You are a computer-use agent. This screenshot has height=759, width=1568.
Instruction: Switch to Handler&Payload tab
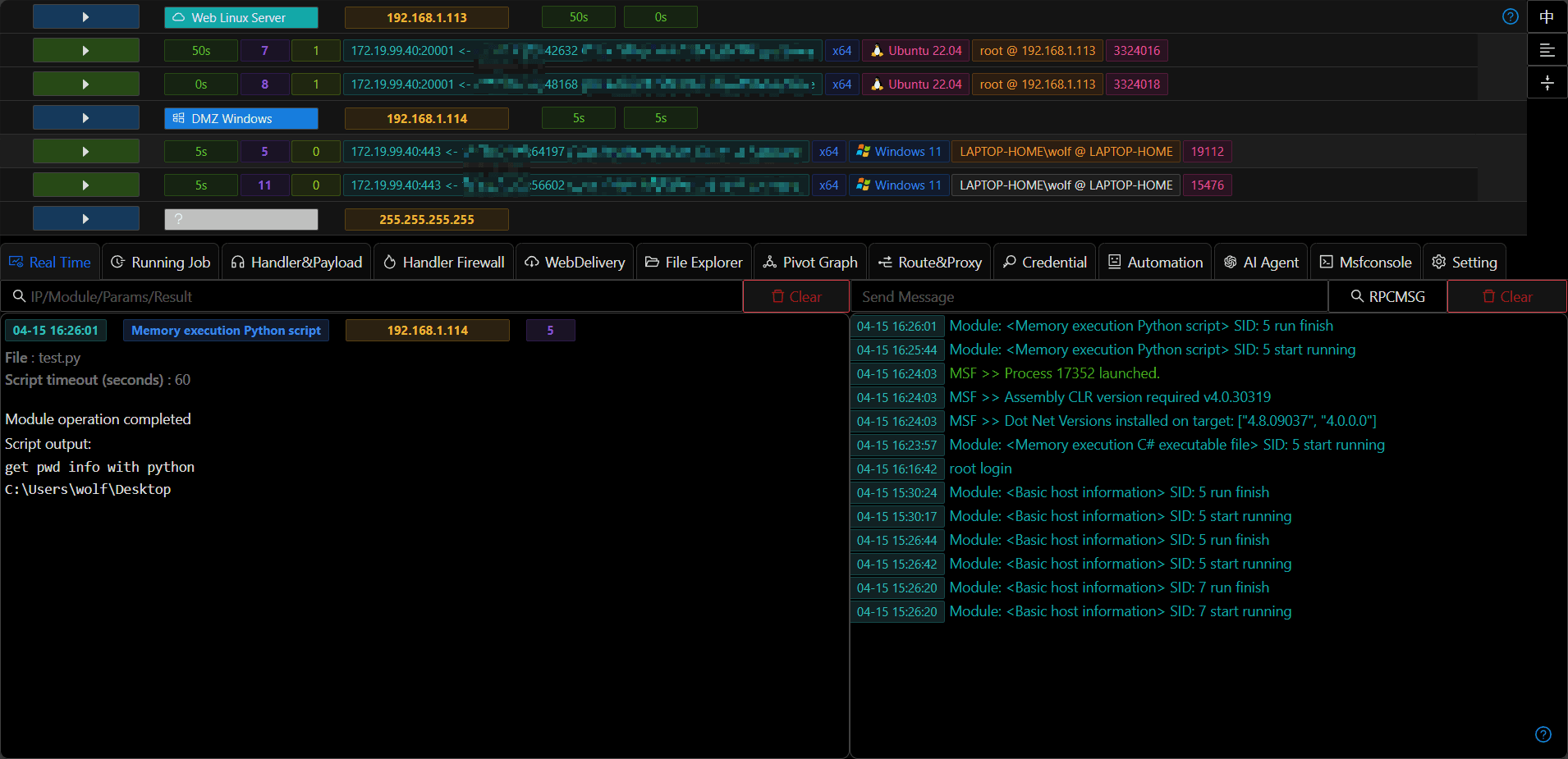[x=296, y=263]
